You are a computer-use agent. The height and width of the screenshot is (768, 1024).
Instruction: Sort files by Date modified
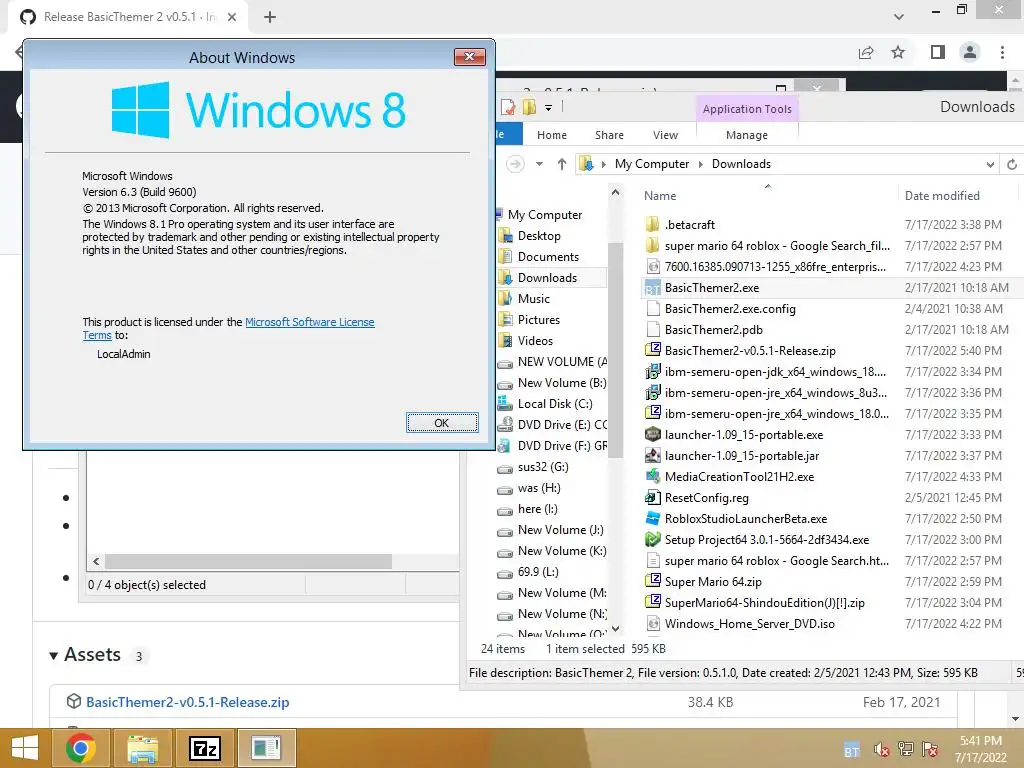coord(942,196)
